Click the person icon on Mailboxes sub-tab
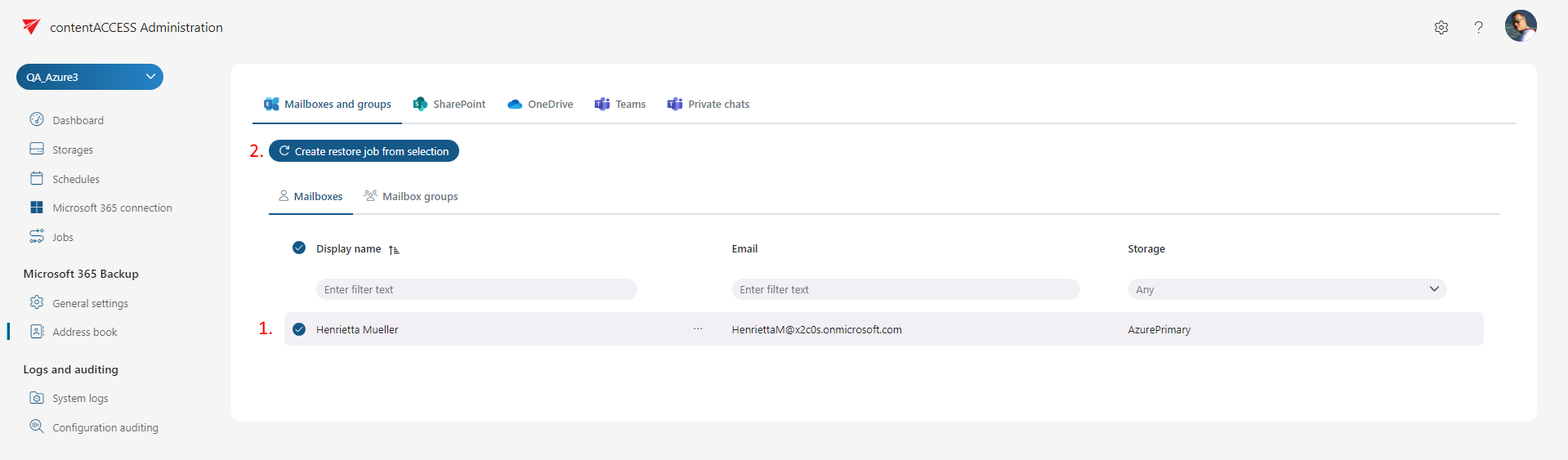This screenshot has height=460, width=1568. pyautogui.click(x=284, y=196)
